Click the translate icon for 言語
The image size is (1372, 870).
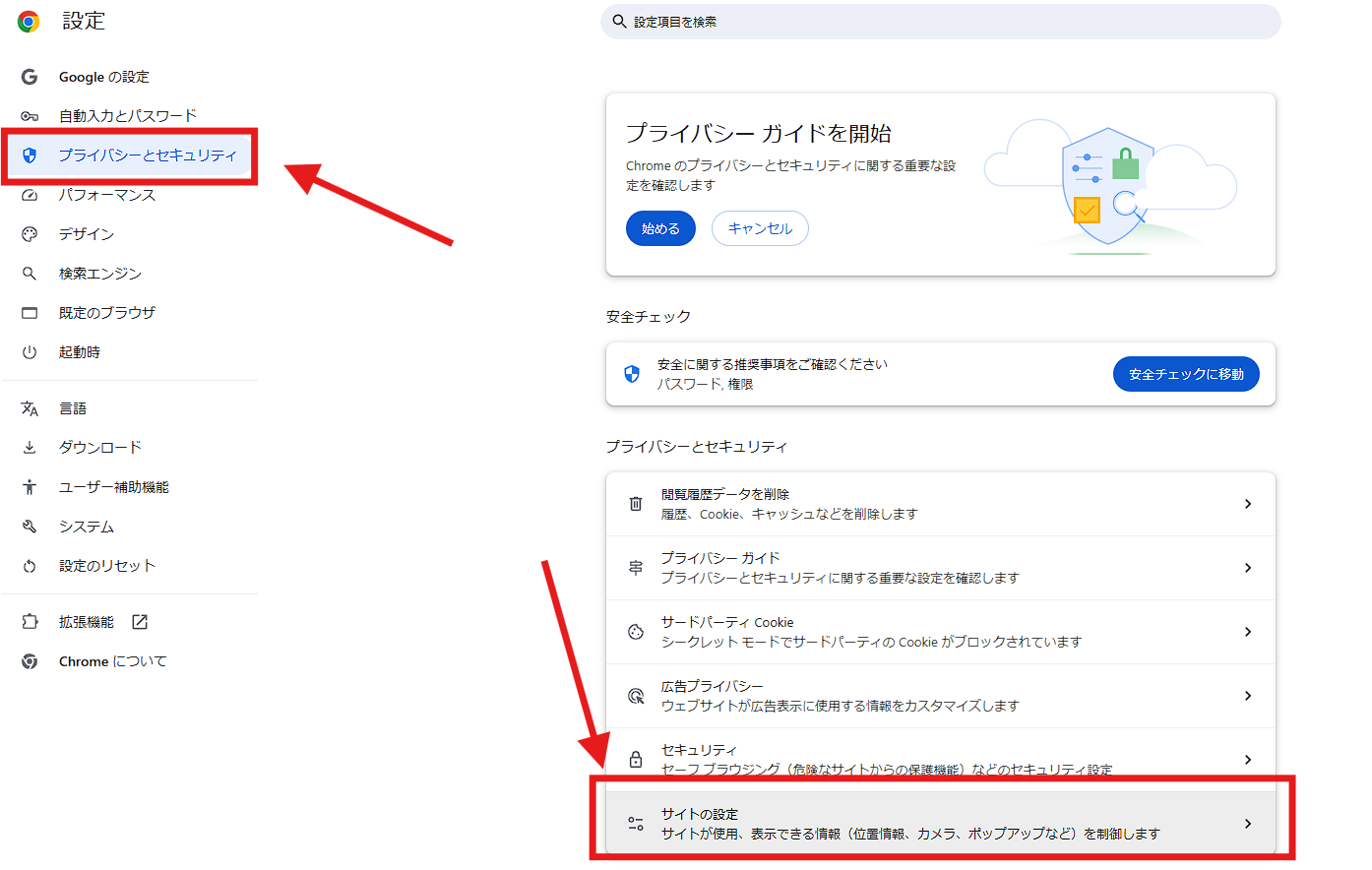point(30,408)
